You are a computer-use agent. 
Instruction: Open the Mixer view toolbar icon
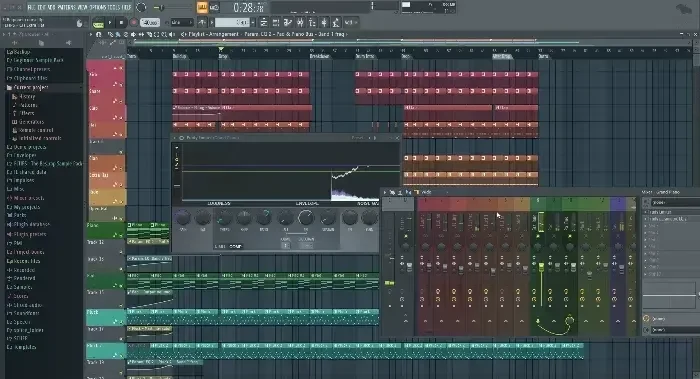coord(300,22)
